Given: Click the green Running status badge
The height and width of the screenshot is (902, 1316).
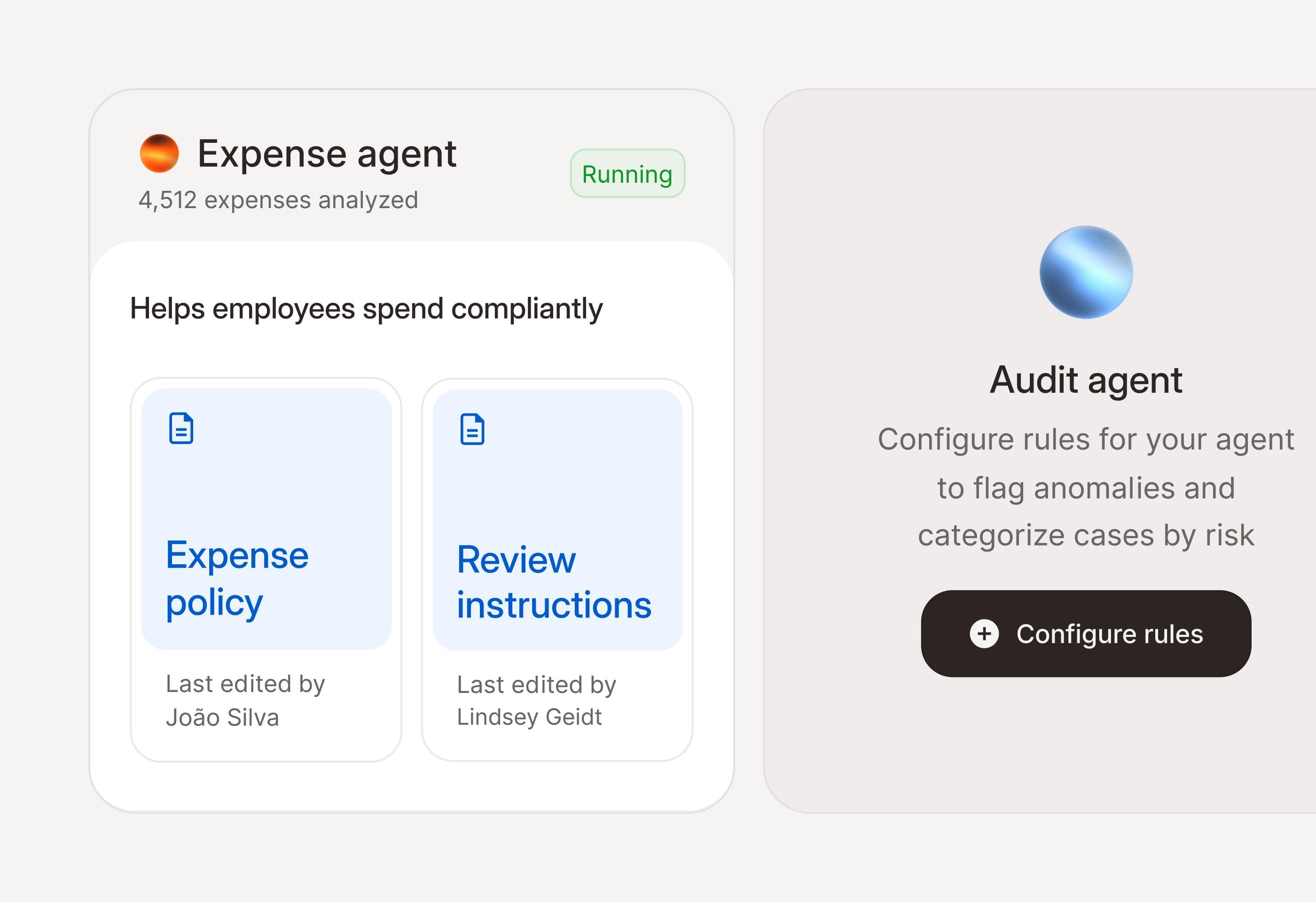Looking at the screenshot, I should [x=627, y=174].
